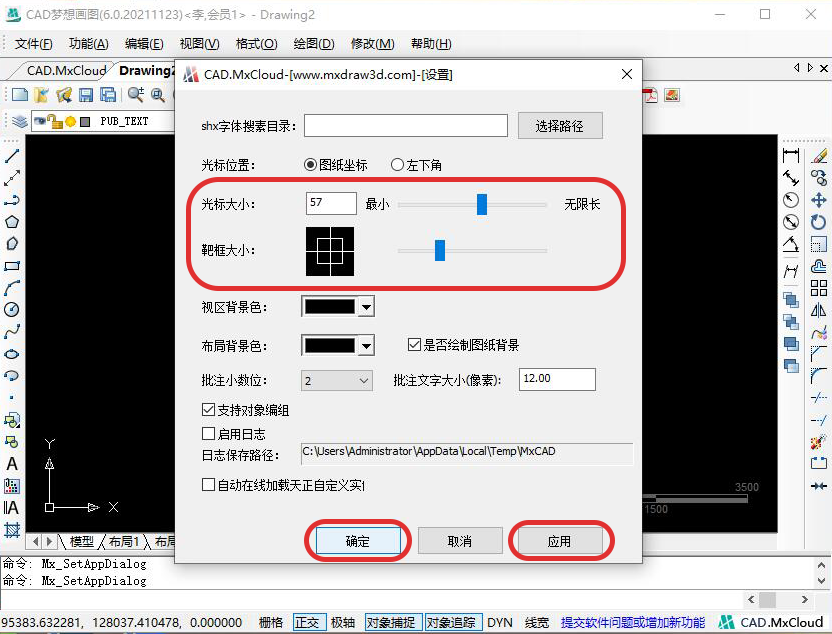Click the Zoom in magnifier icon
Viewport: 832px width, 634px height.
click(x=135, y=95)
